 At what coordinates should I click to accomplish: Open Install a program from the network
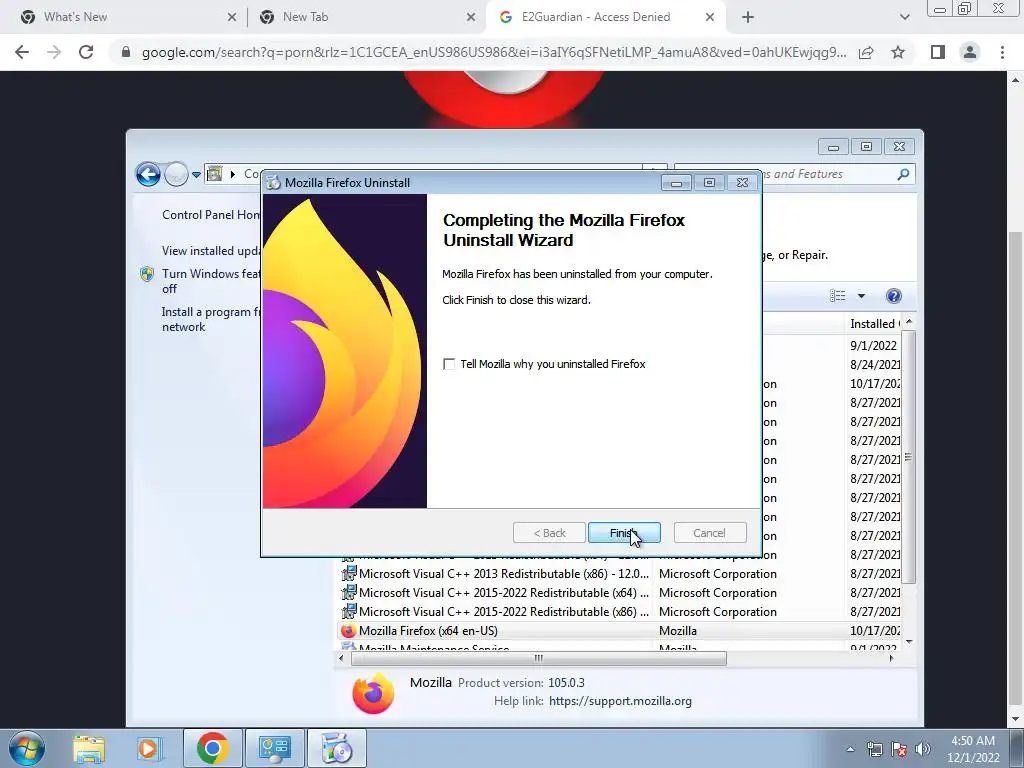coord(211,319)
